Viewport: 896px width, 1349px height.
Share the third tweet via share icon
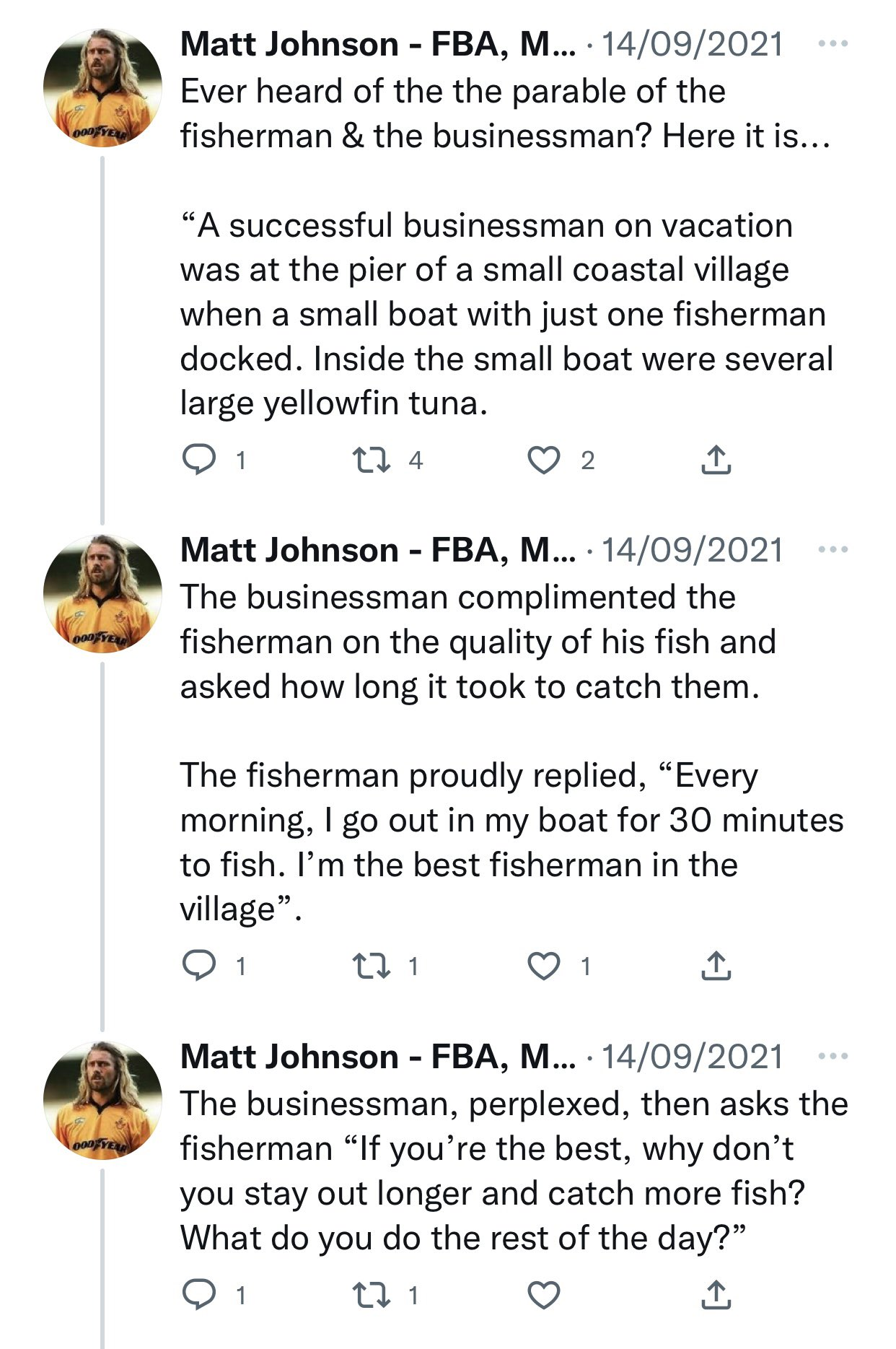716,1296
